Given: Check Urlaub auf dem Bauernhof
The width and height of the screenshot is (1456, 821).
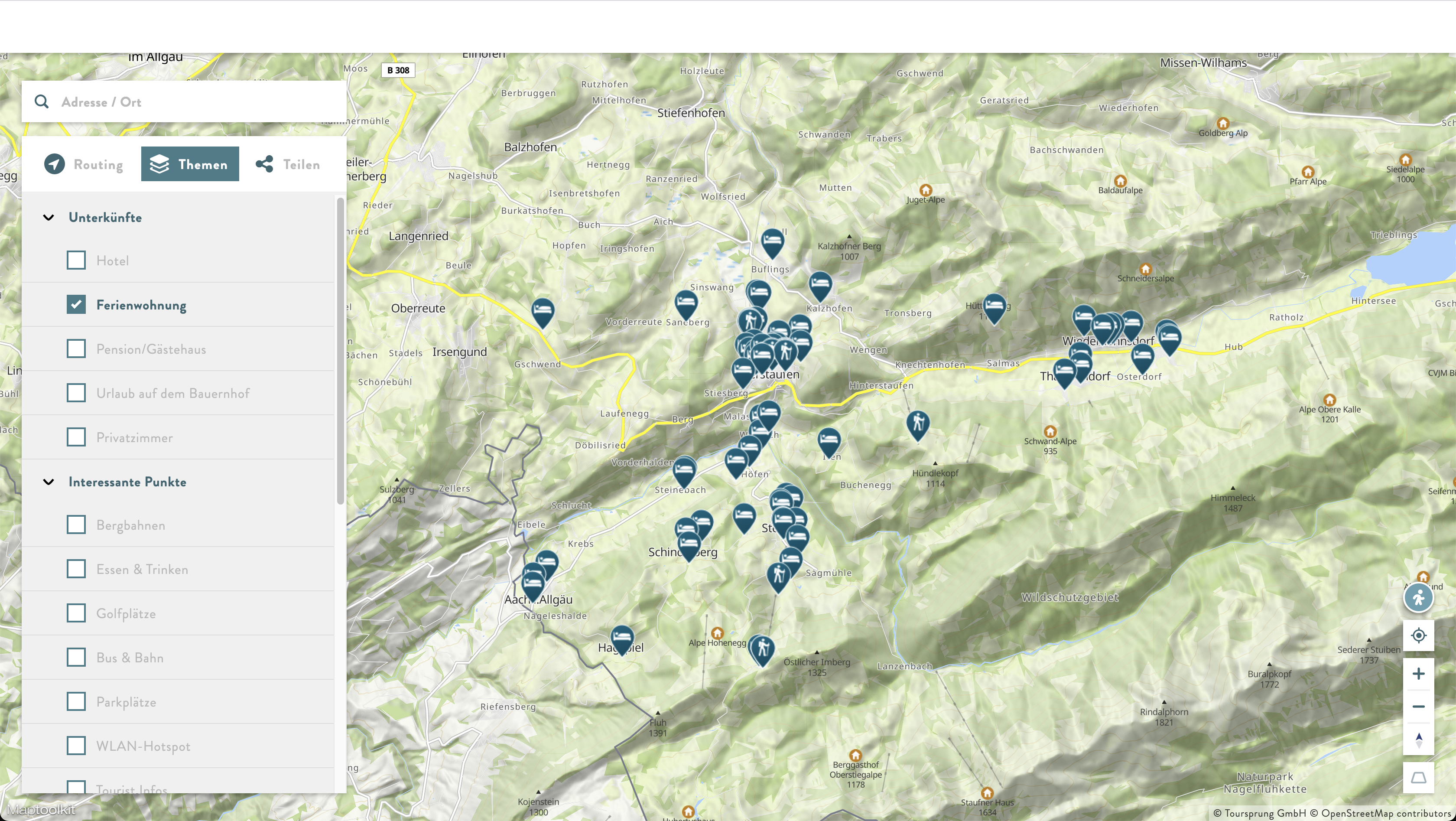Looking at the screenshot, I should point(76,392).
